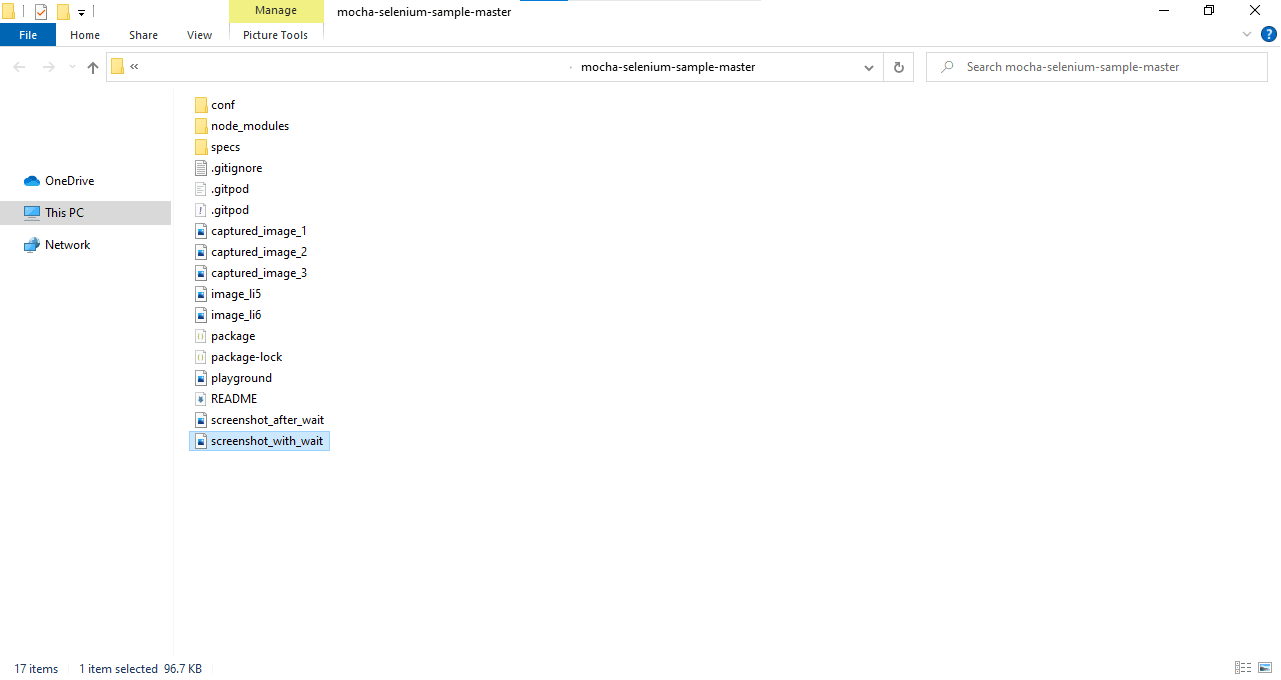Open the Picture Tools Manage tab
1281x680 pixels.
[276, 10]
